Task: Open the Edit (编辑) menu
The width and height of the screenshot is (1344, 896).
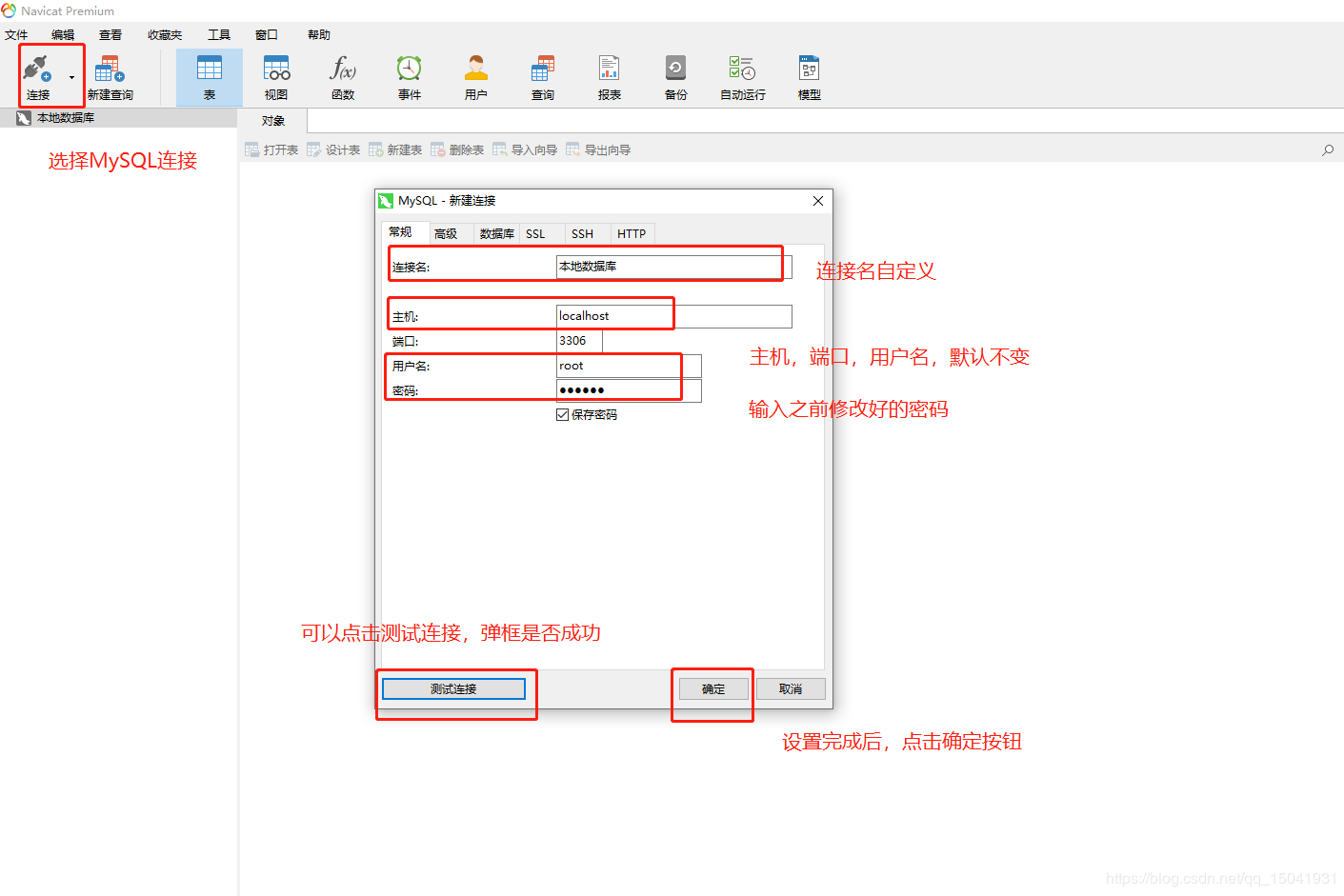Action: click(63, 35)
